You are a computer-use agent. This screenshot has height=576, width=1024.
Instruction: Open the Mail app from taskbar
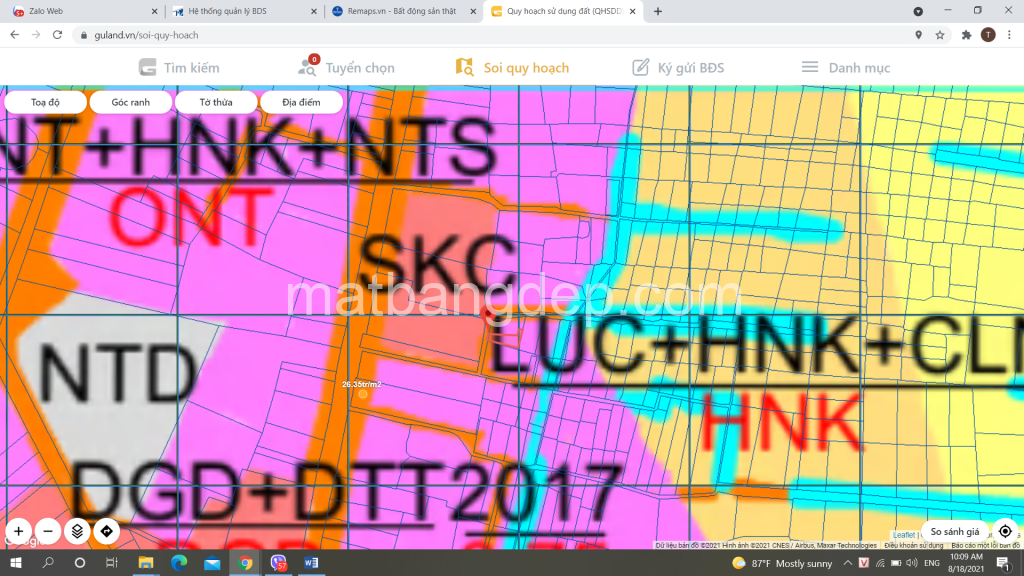pos(212,562)
